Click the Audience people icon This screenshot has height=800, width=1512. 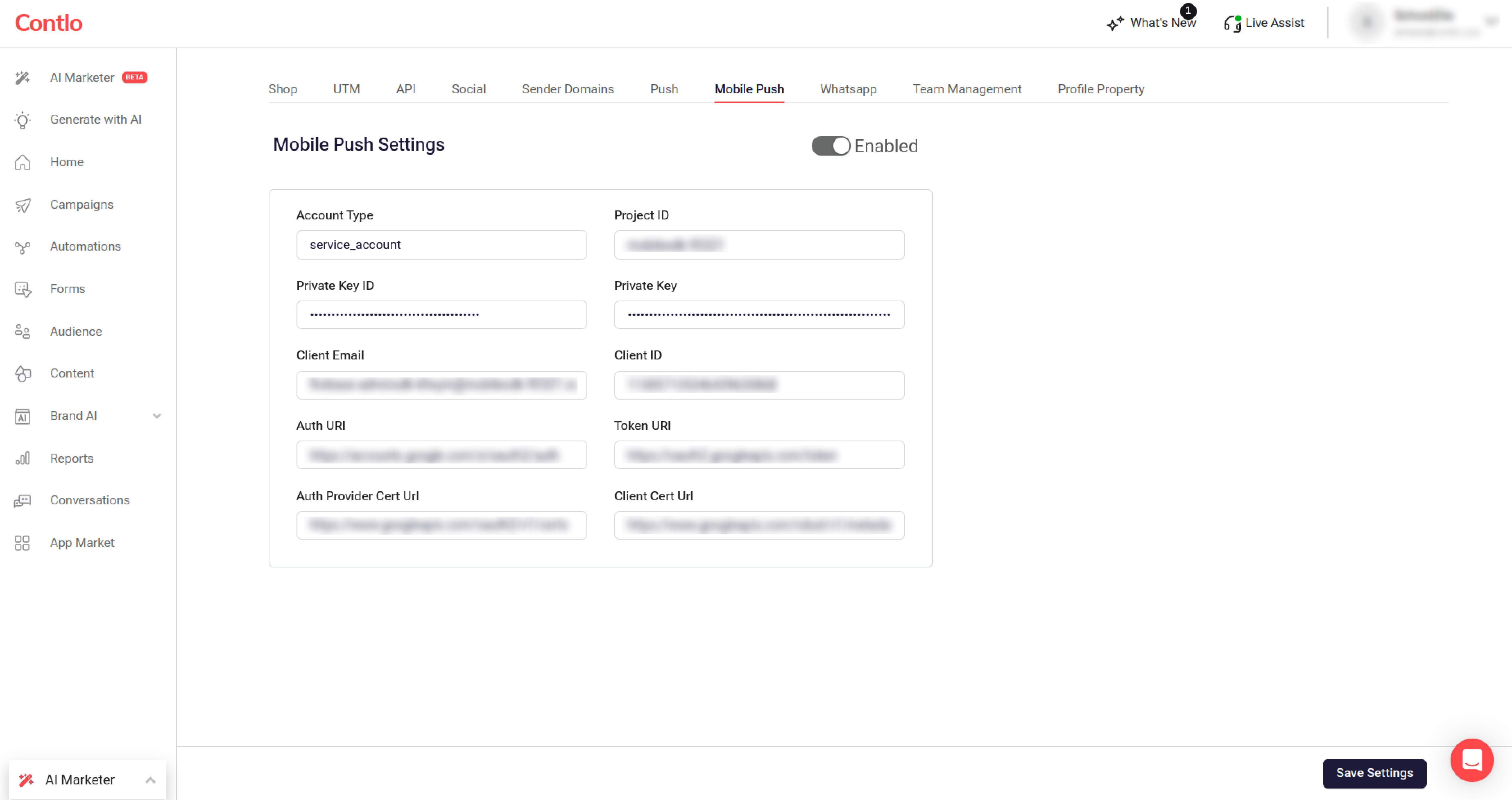click(x=22, y=332)
